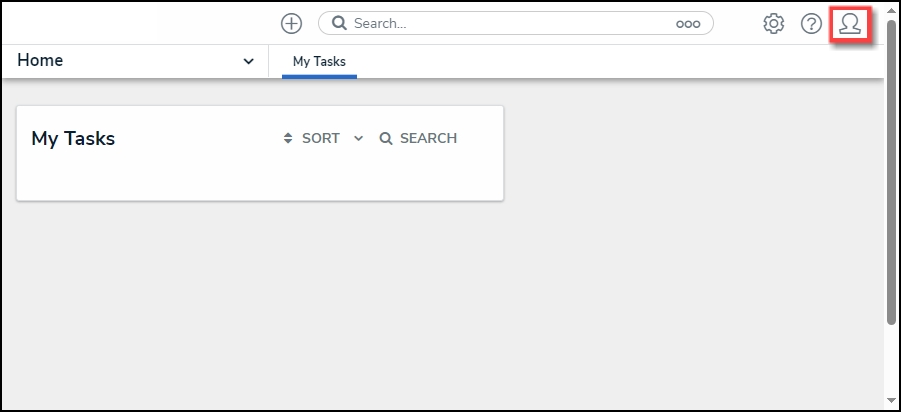Open the user profile icon

pos(850,23)
